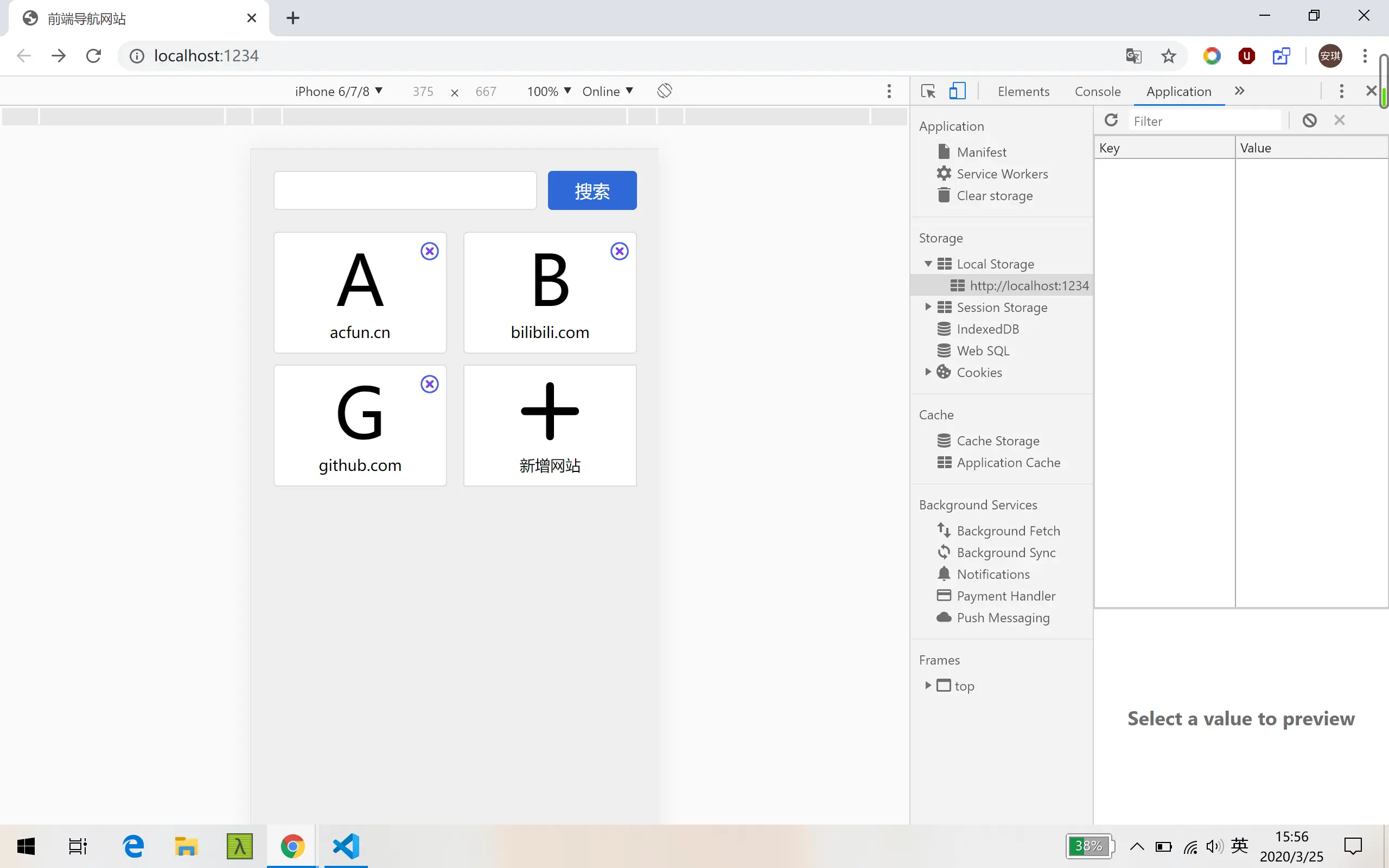1389x868 pixels.
Task: Collapse the Local Storage tree node
Action: point(927,264)
